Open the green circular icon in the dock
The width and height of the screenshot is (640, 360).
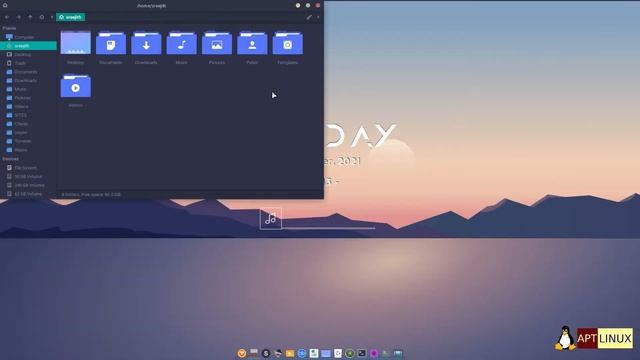coord(350,353)
